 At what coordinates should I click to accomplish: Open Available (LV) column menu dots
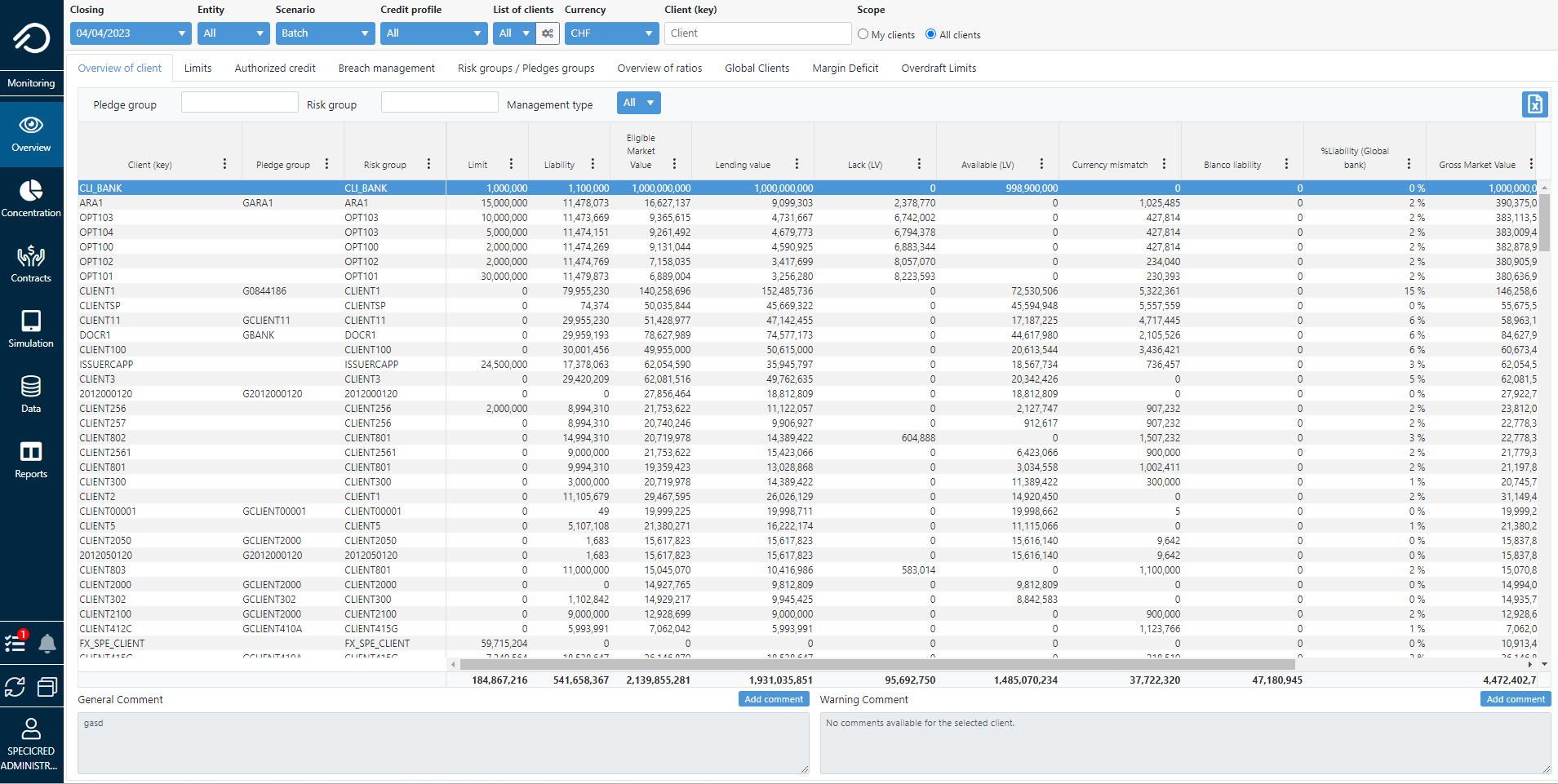tap(1041, 164)
